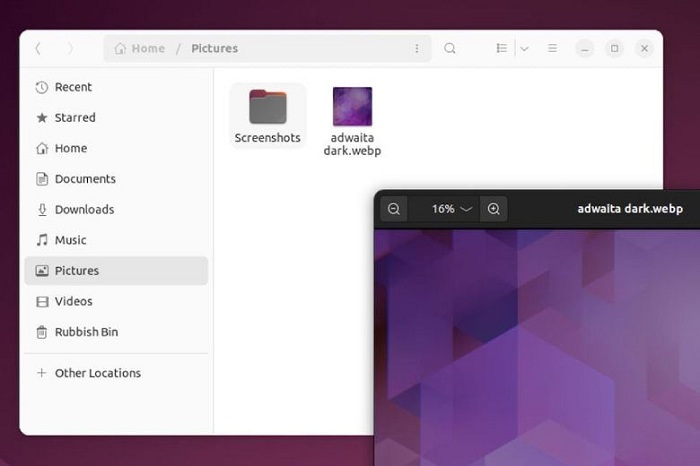Image resolution: width=700 pixels, height=466 pixels.
Task: Maximize the Files window
Action: 615,48
